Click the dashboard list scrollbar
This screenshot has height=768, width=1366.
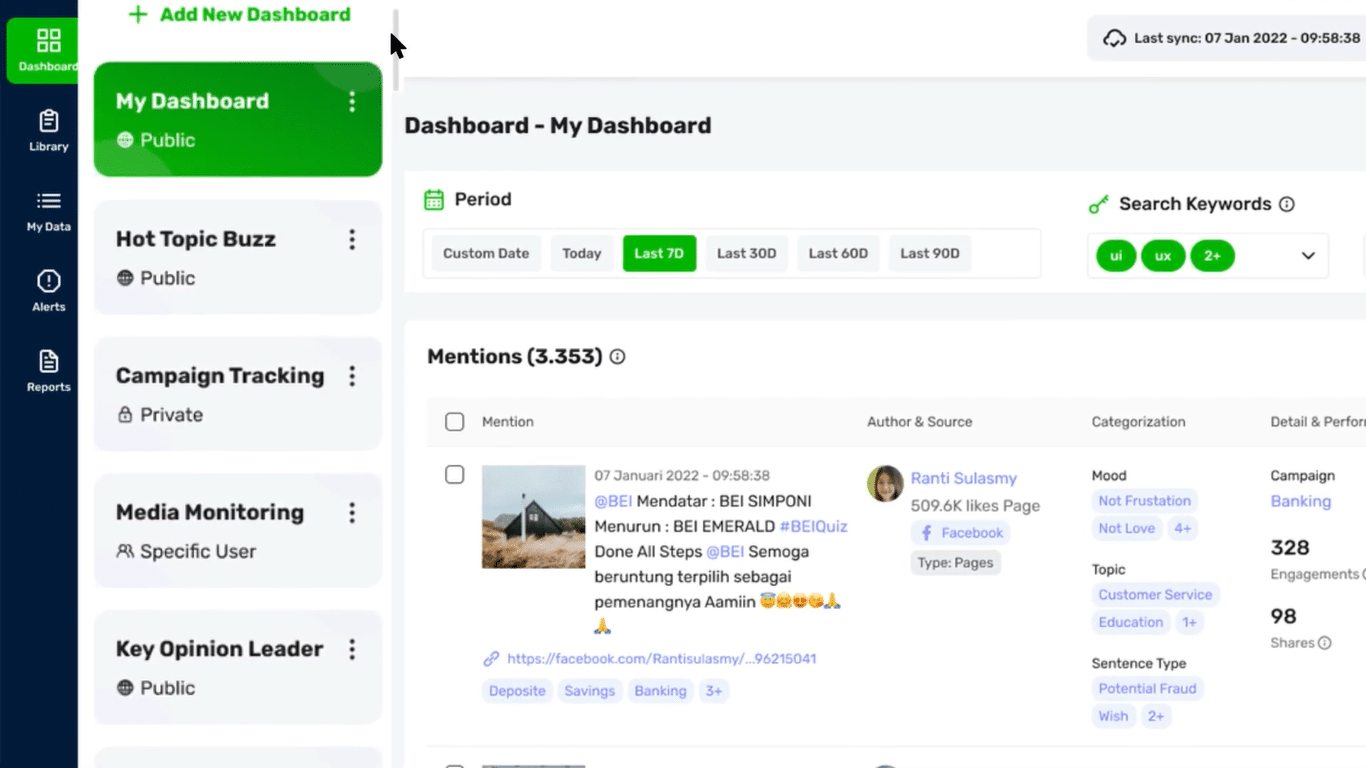[x=396, y=50]
